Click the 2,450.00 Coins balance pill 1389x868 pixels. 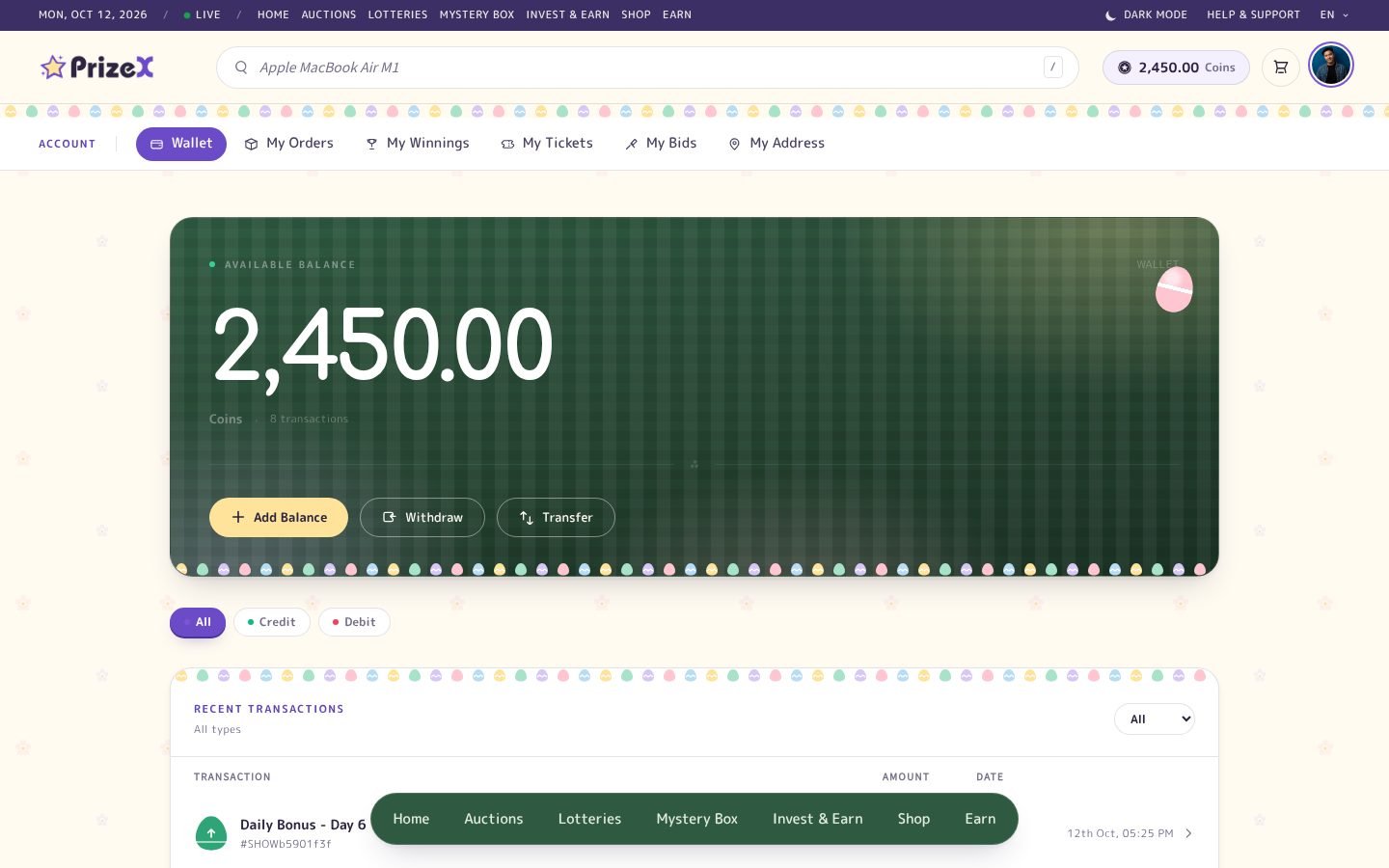[1176, 68]
